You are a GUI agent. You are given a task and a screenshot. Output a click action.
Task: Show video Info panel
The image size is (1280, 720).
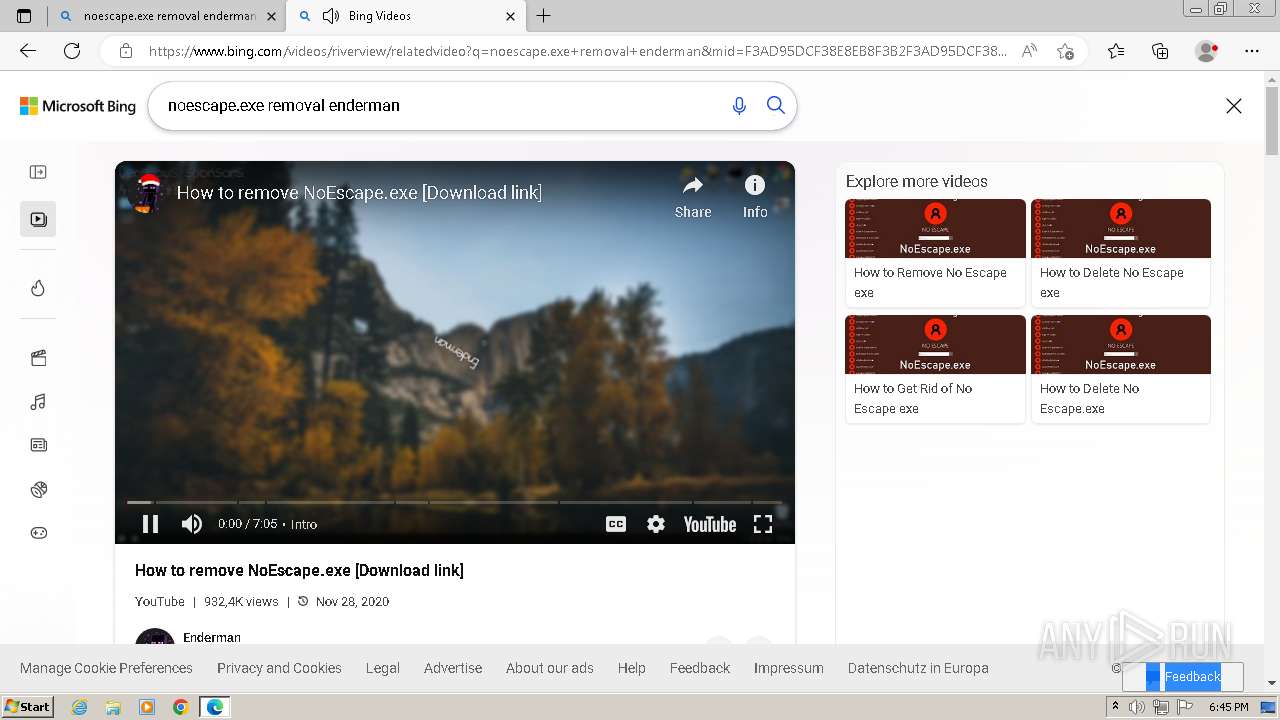point(755,197)
